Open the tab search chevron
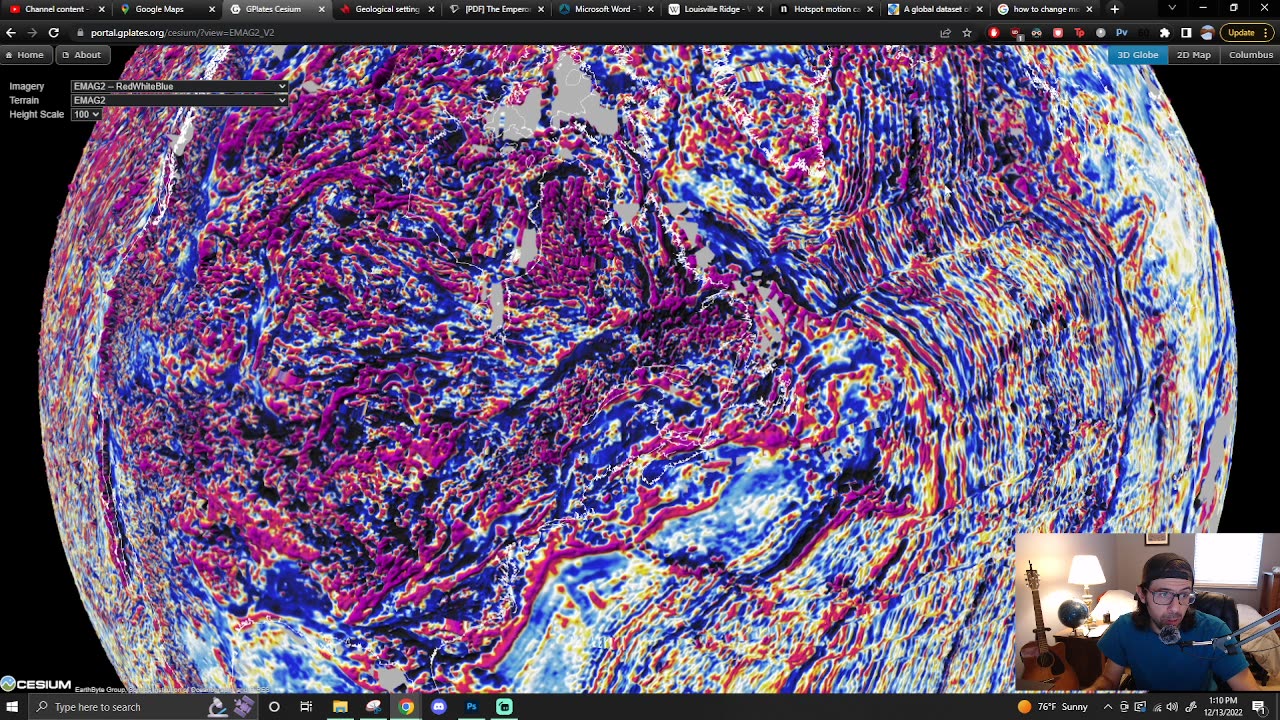 [x=1172, y=9]
